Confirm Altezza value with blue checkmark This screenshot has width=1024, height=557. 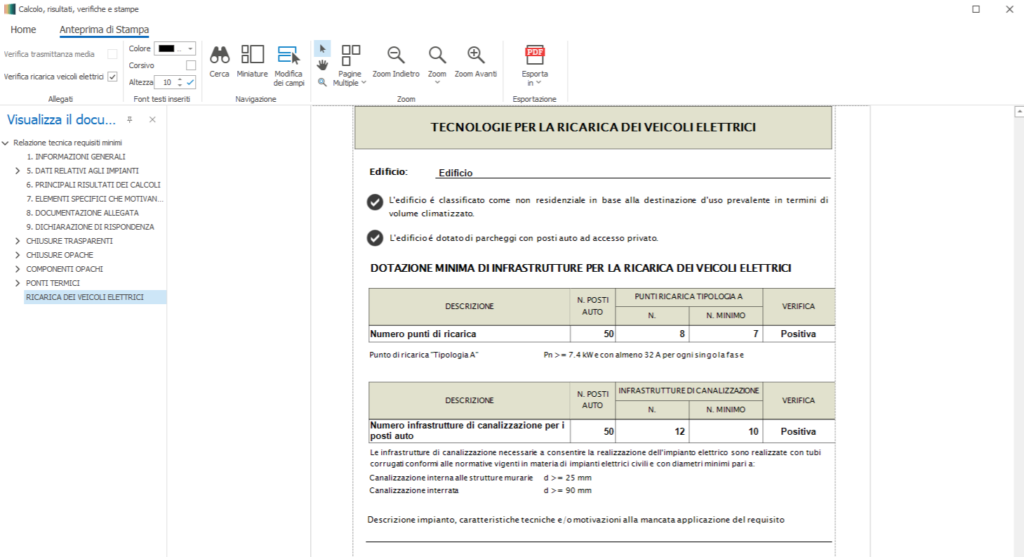pos(190,82)
